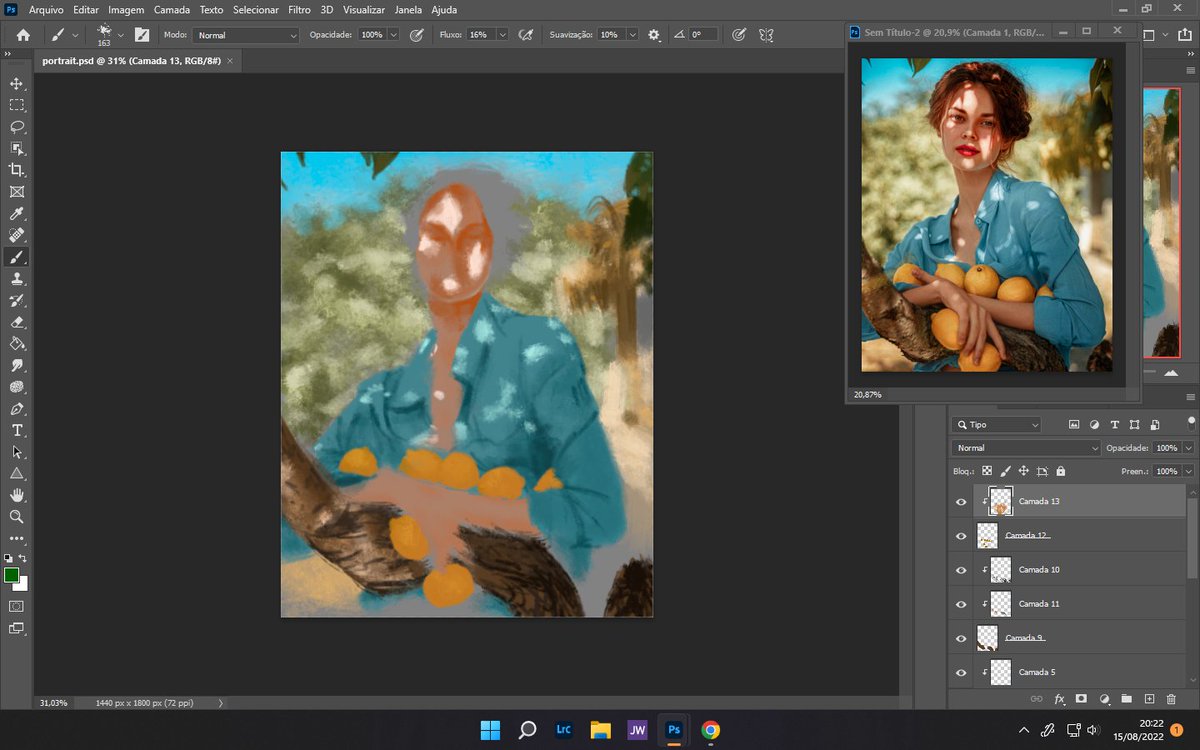Select the Lasso tool
Image resolution: width=1200 pixels, height=750 pixels.
(x=16, y=127)
